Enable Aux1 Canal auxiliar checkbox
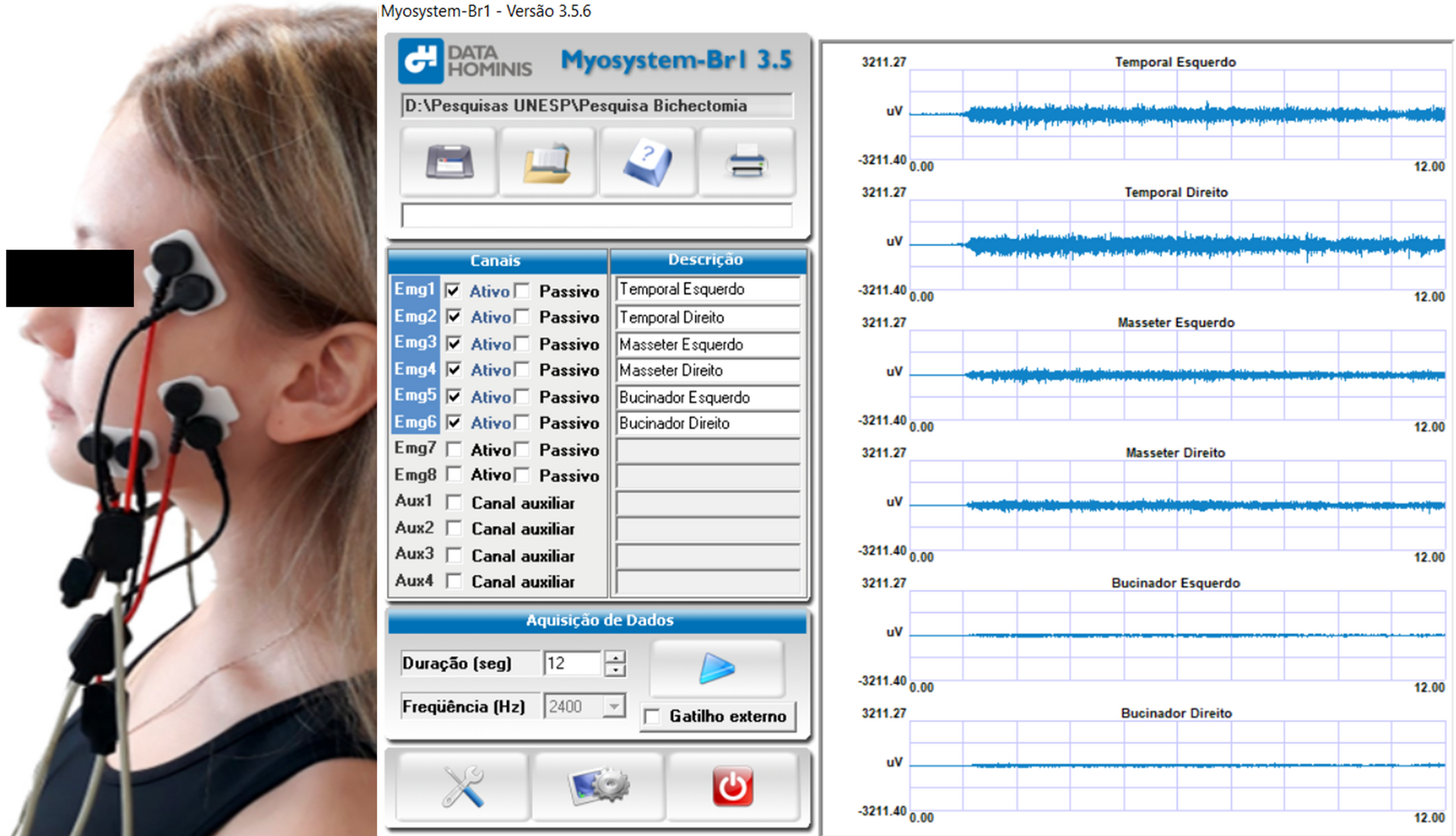Viewport: 1456px width, 836px height. (453, 502)
